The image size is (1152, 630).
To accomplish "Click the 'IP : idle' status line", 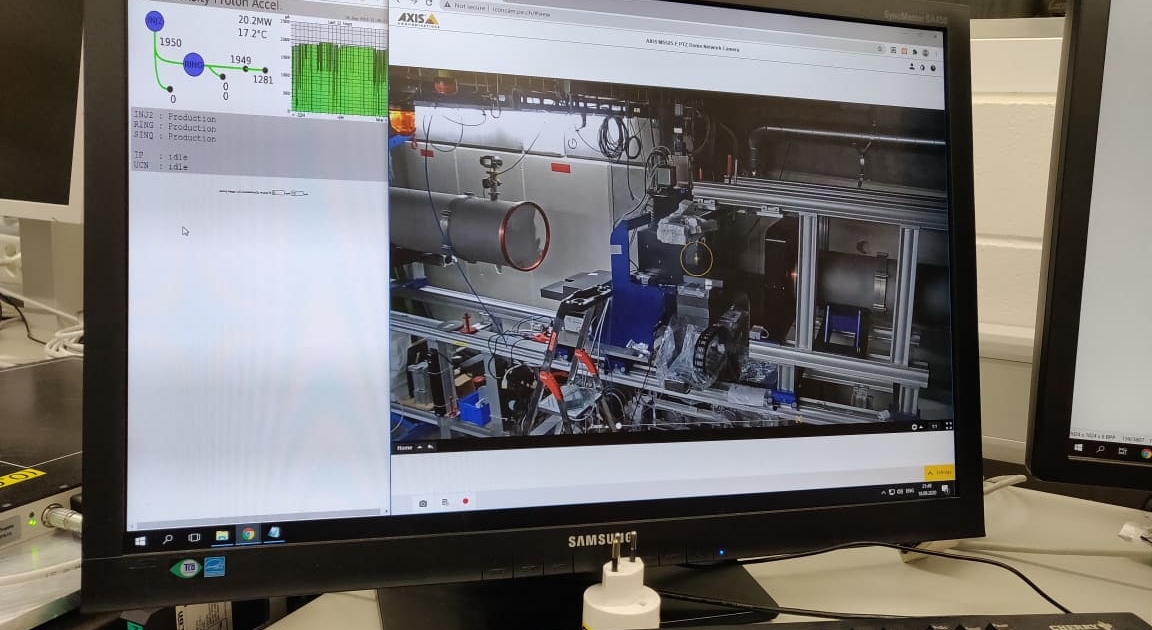I will click(161, 156).
